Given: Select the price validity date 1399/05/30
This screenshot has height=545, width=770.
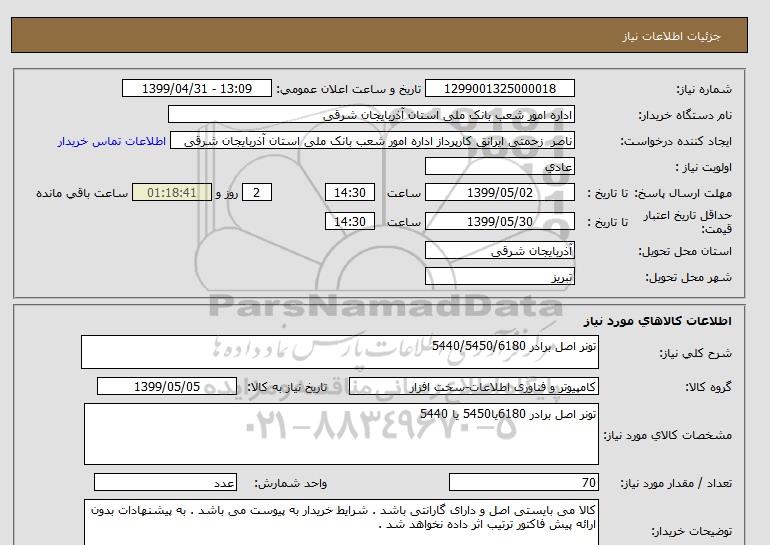Looking at the screenshot, I should 499,221.
